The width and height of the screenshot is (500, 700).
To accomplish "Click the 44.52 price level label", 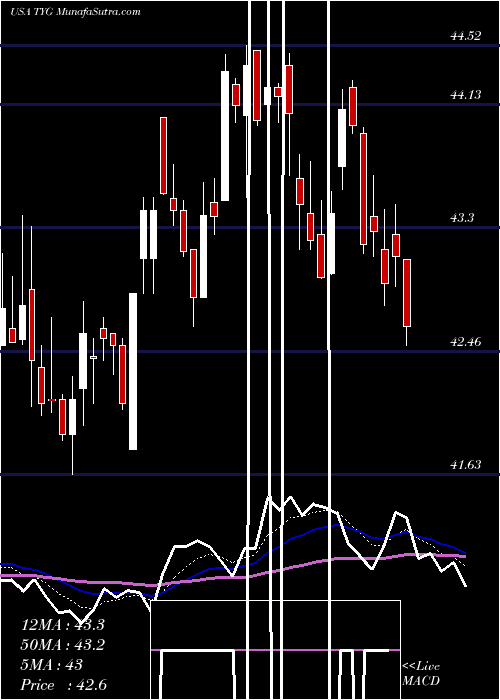I will click(x=466, y=36).
